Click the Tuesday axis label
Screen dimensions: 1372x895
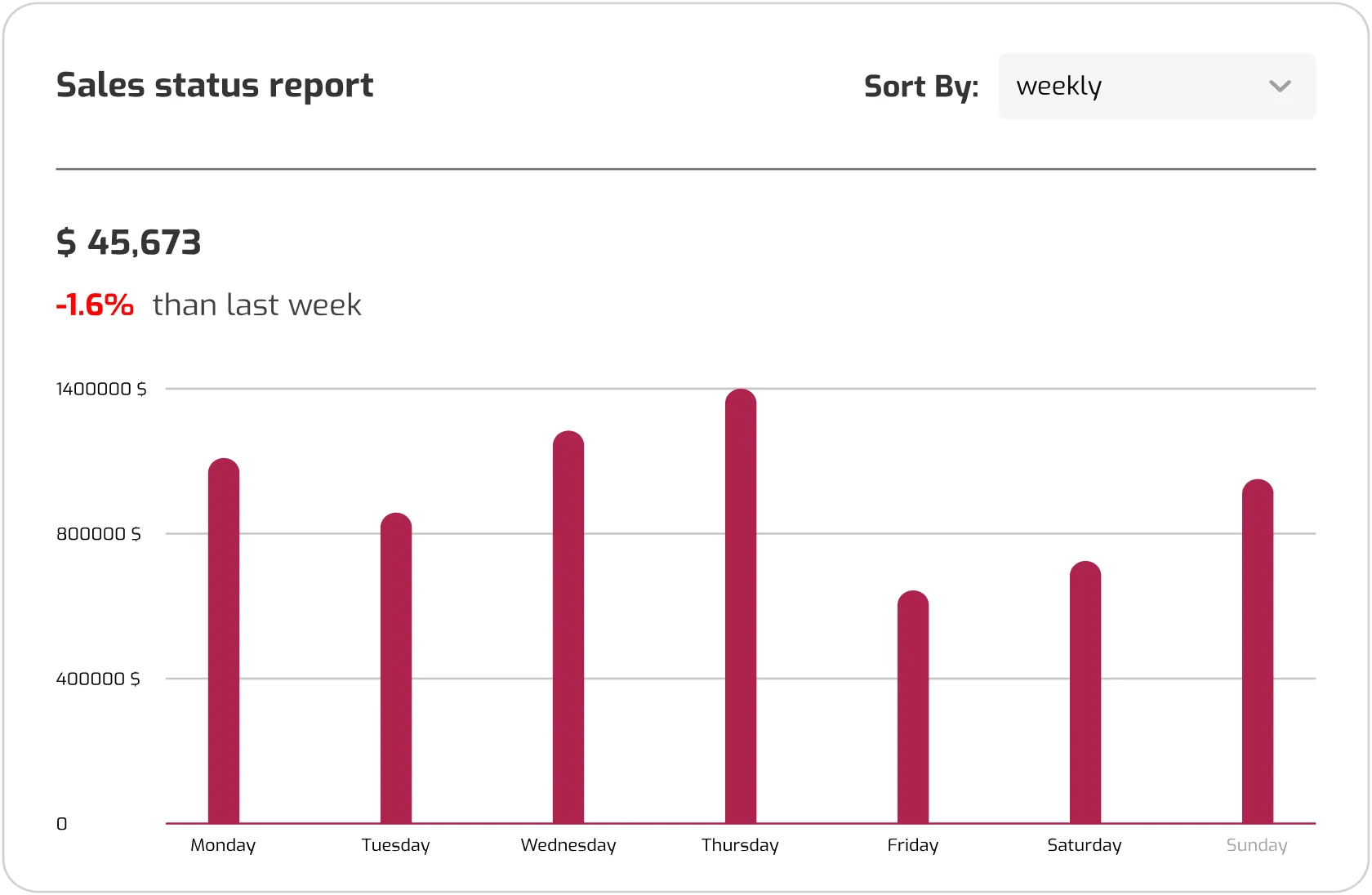396,845
